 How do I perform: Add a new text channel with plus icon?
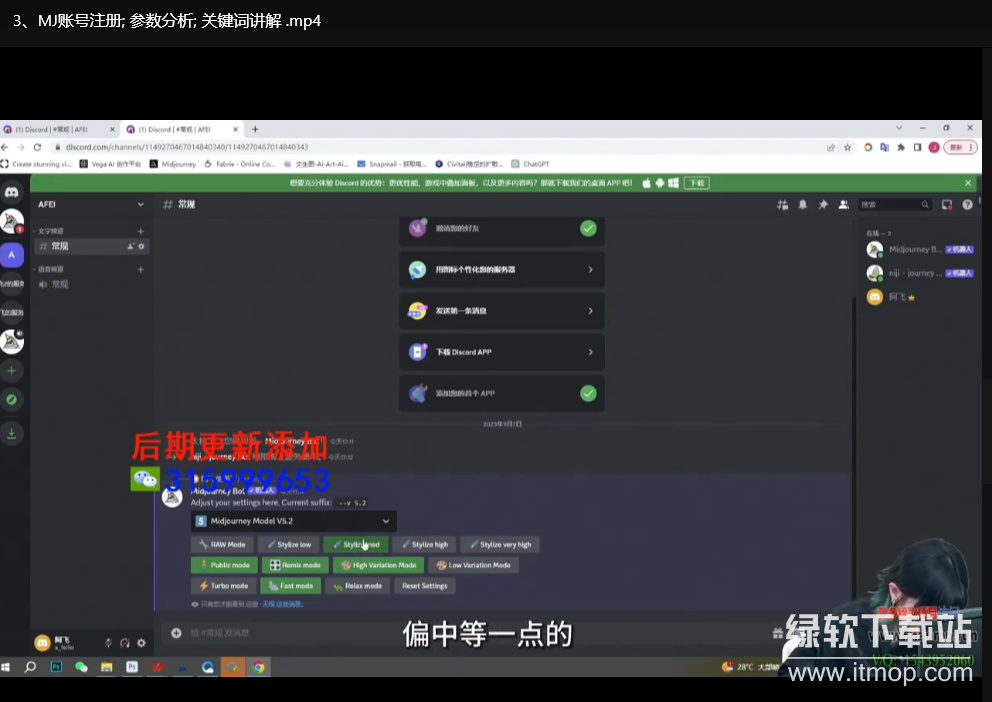pos(140,231)
